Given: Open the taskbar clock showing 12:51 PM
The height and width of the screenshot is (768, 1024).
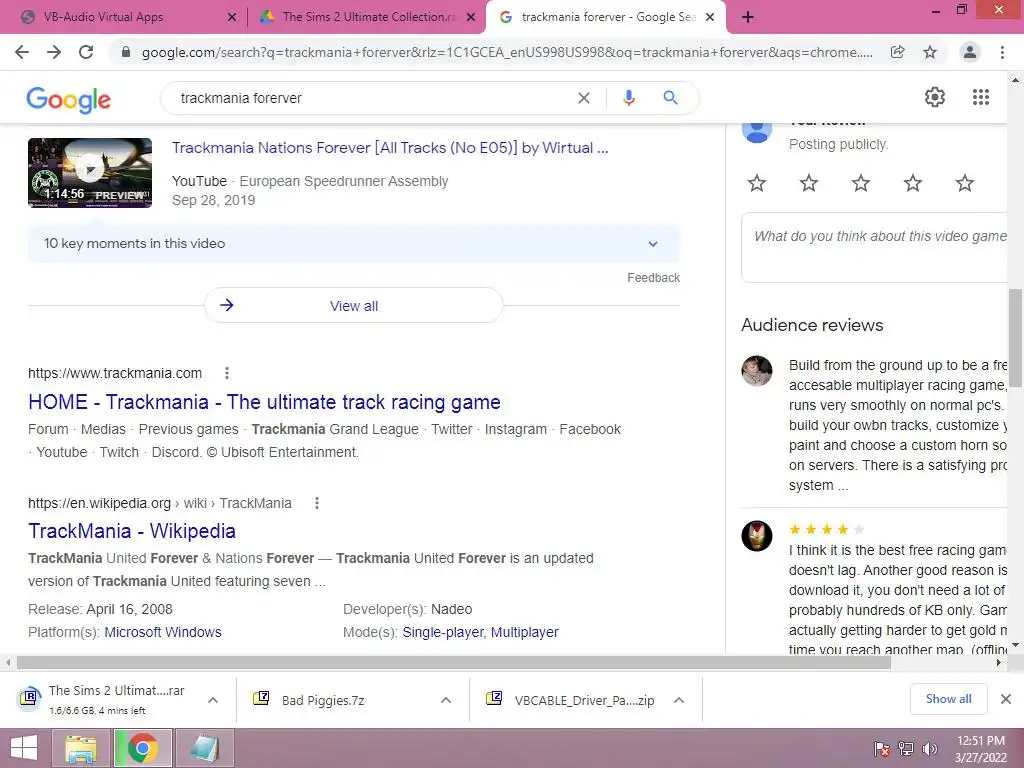Looking at the screenshot, I should (x=981, y=749).
